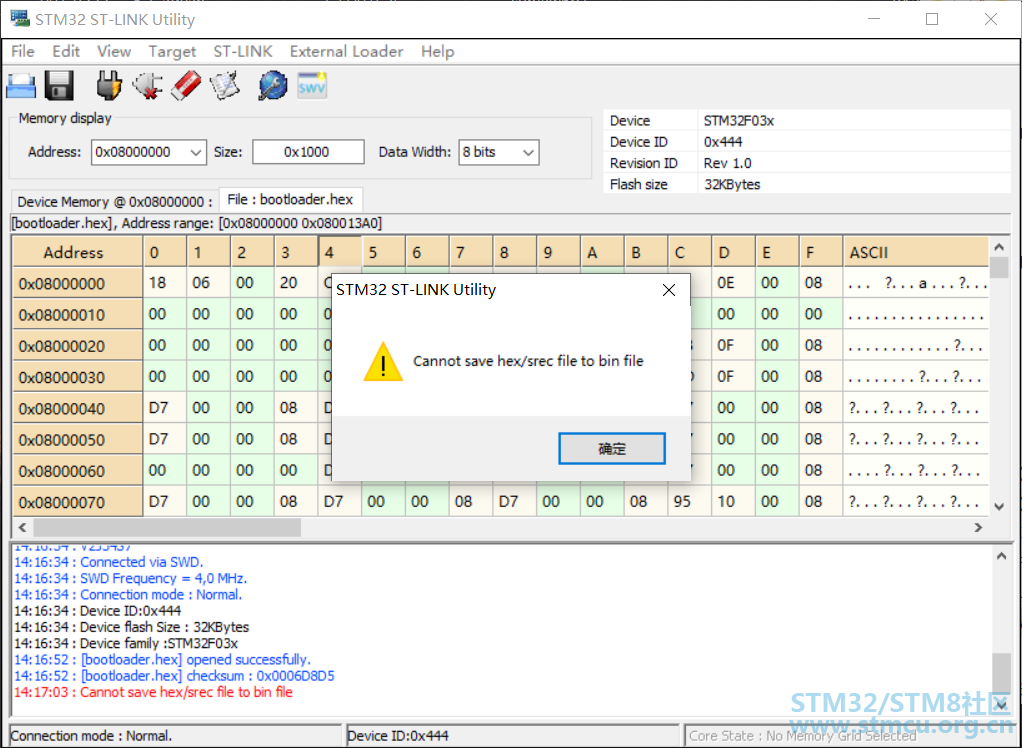Click the horizontal scrollbar thumb in memory grid
This screenshot has width=1022, height=748.
pos(167,527)
